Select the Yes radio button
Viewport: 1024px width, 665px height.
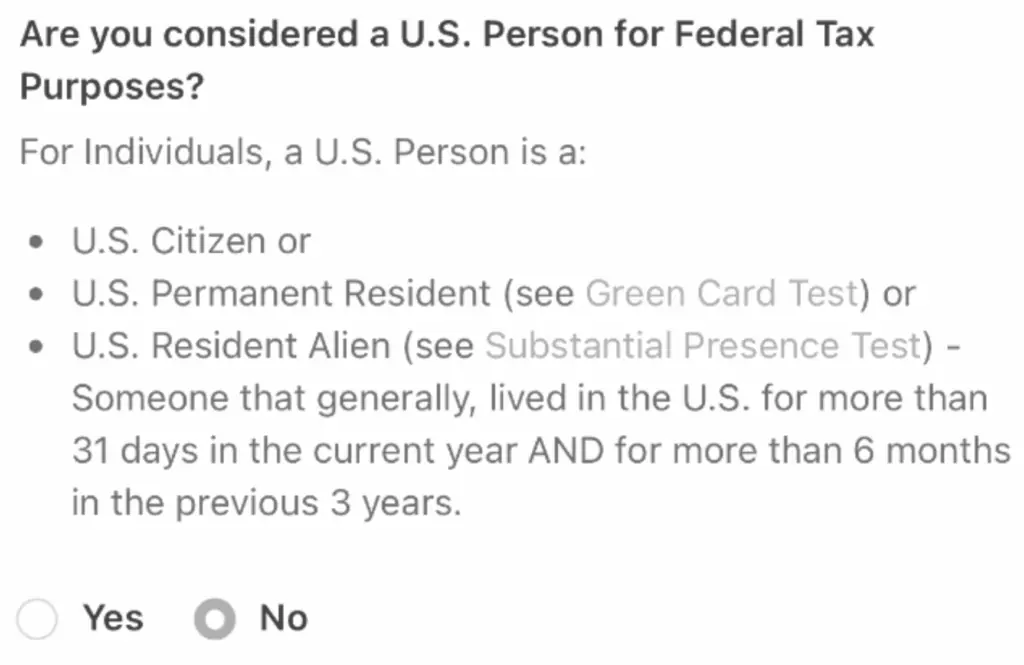pos(37,618)
